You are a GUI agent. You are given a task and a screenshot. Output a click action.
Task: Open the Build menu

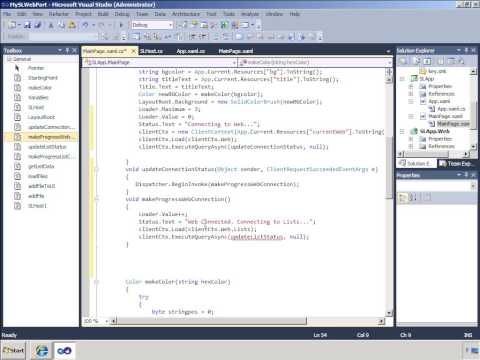pos(103,14)
